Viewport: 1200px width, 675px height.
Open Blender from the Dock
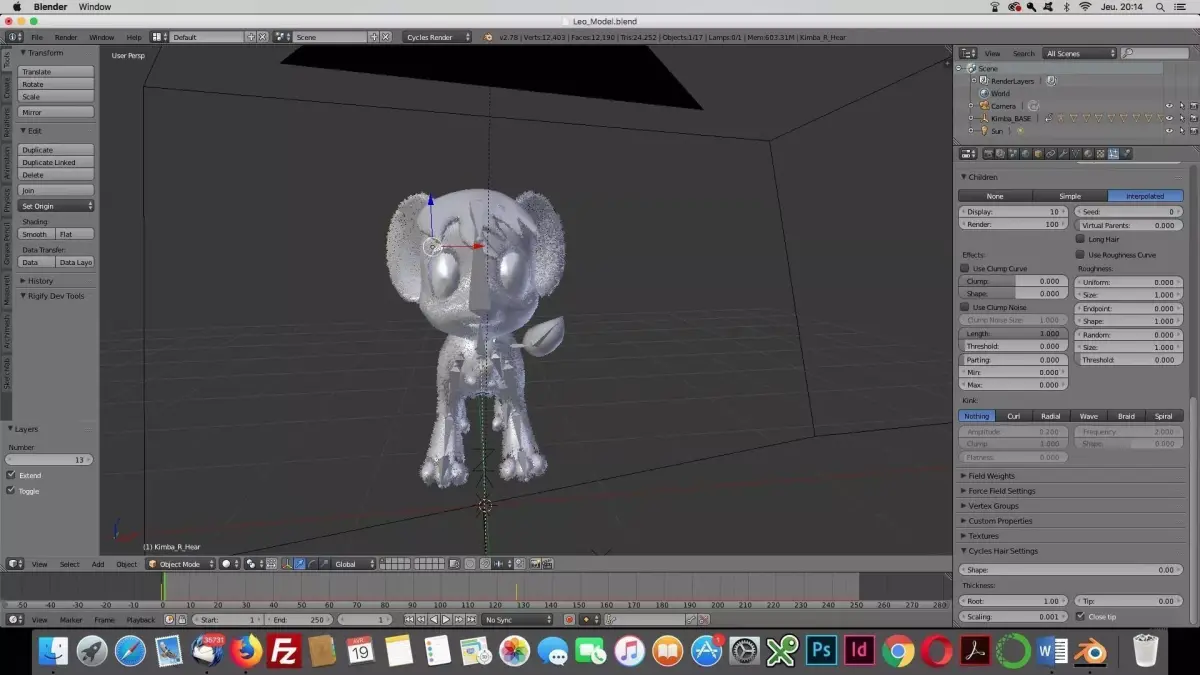[x=1091, y=652]
